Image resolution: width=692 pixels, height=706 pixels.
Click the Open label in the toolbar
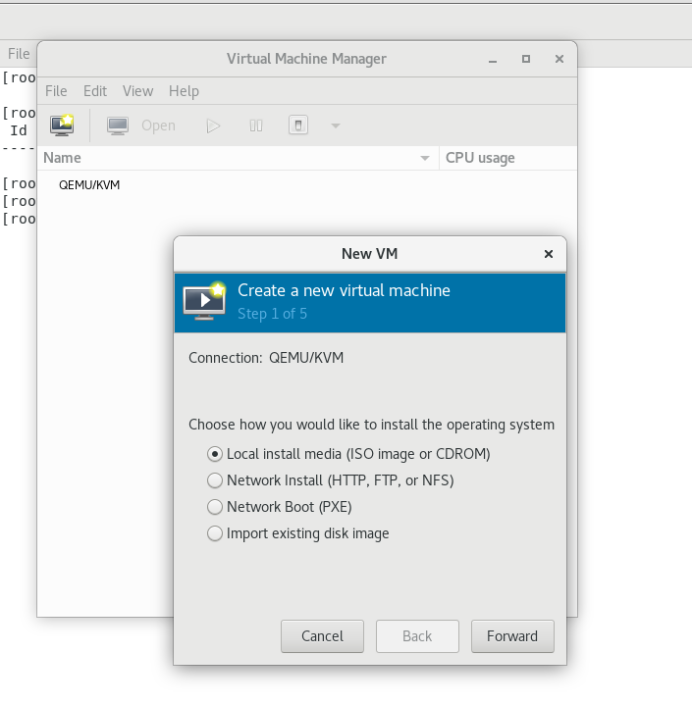(158, 126)
